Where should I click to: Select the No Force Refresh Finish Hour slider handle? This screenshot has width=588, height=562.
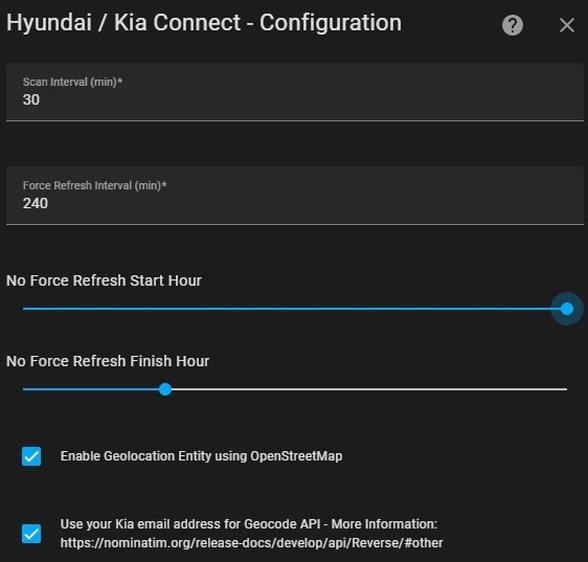165,389
